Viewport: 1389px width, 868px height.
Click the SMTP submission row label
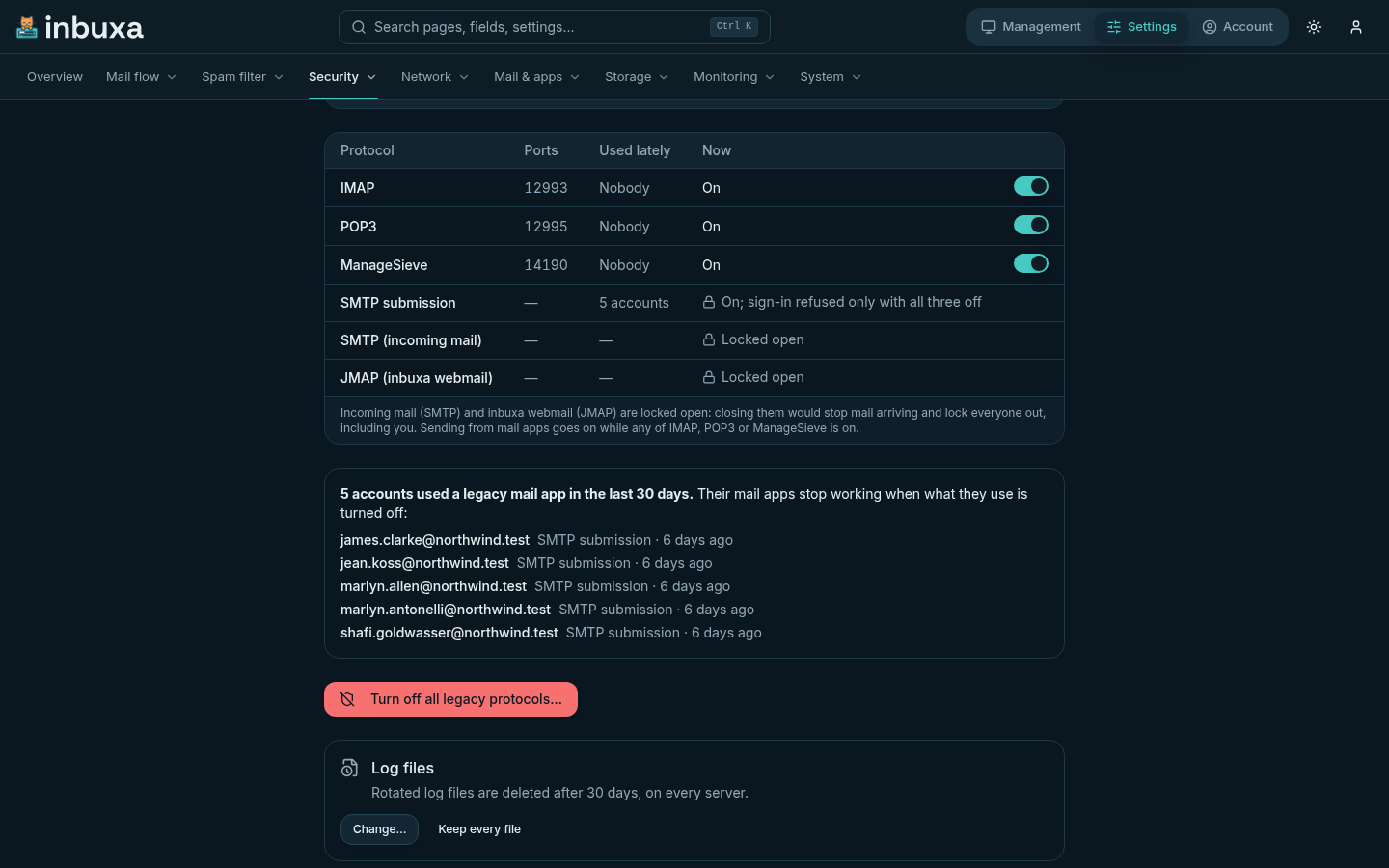point(398,303)
